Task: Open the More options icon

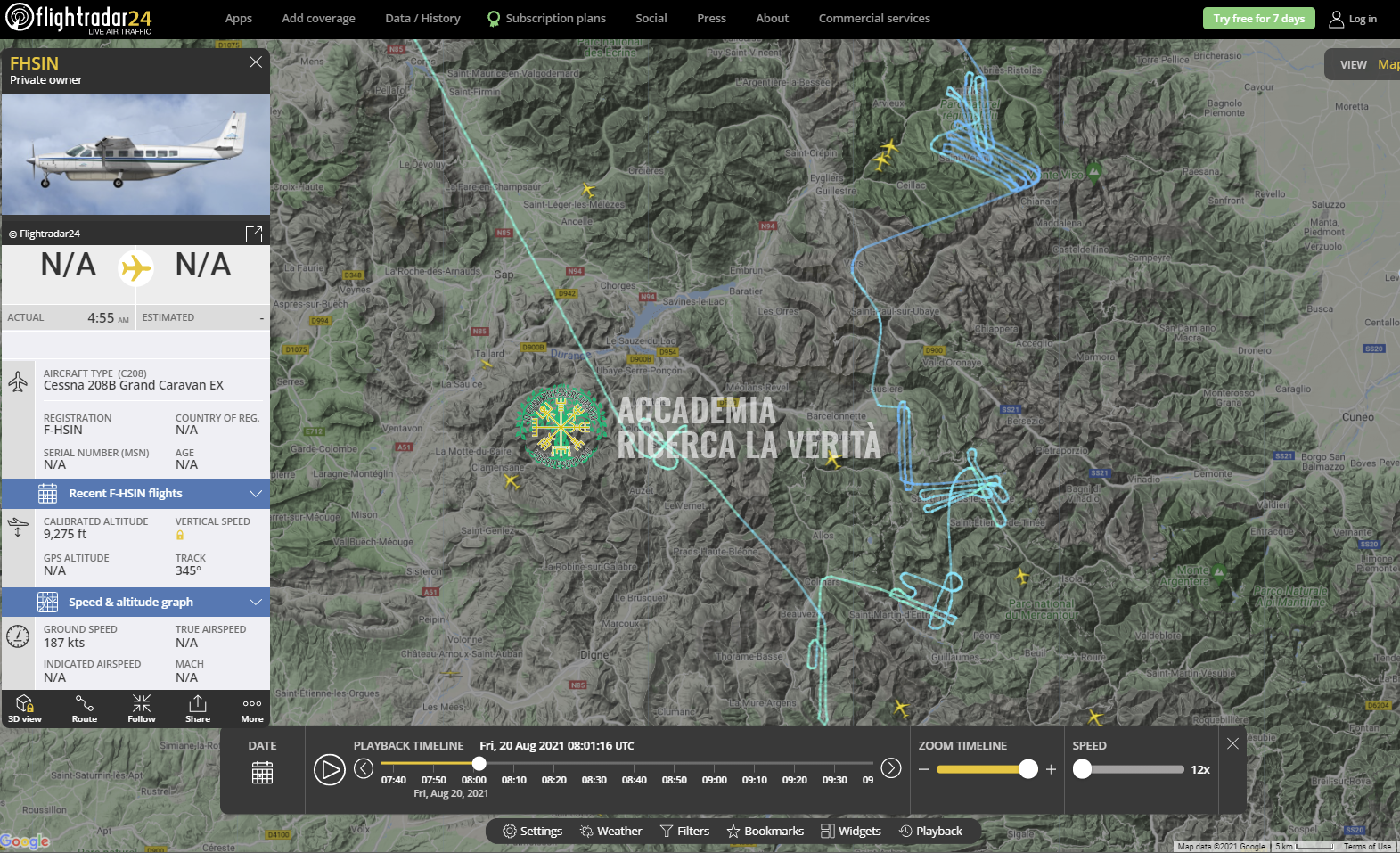Action: [252, 708]
